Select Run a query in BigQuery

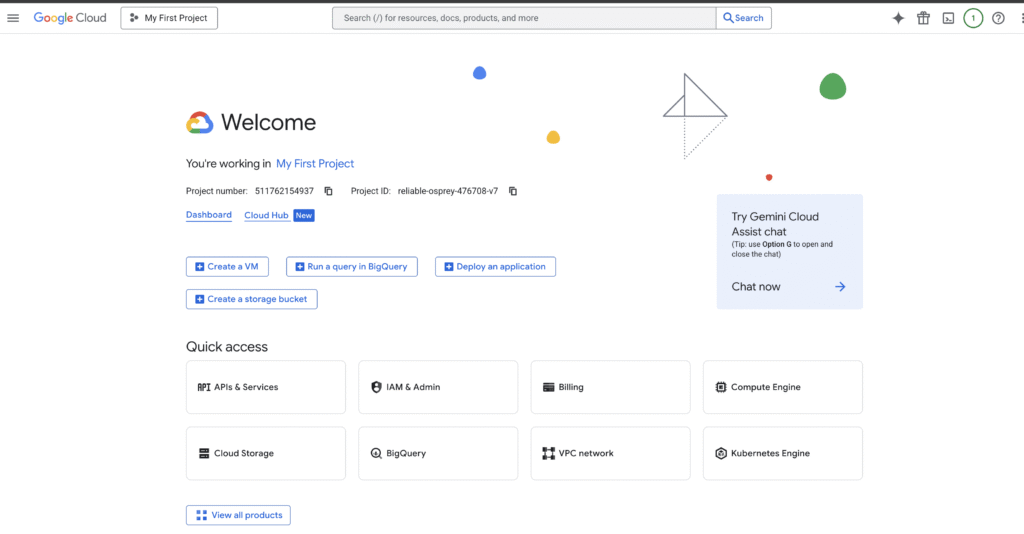352,267
